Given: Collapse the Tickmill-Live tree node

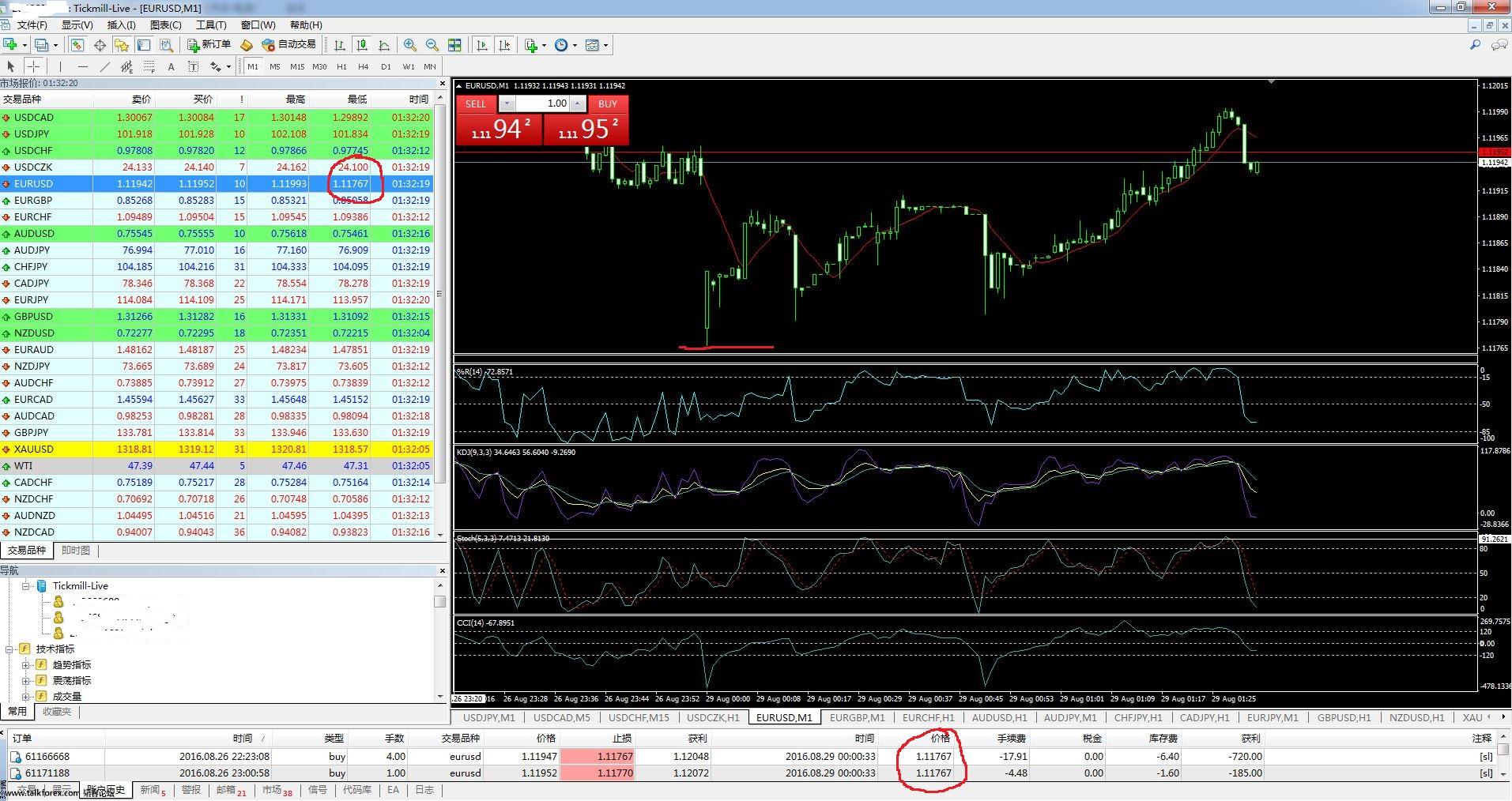Looking at the screenshot, I should coord(25,586).
